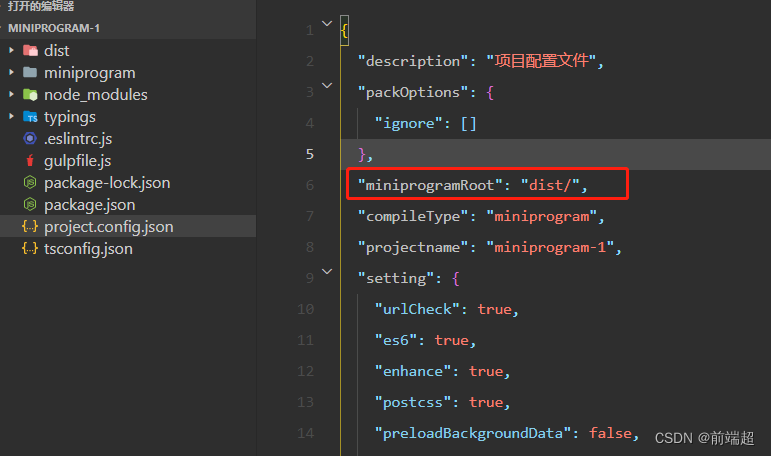Click the gulp icon beside gulpfile.js

click(x=30, y=160)
